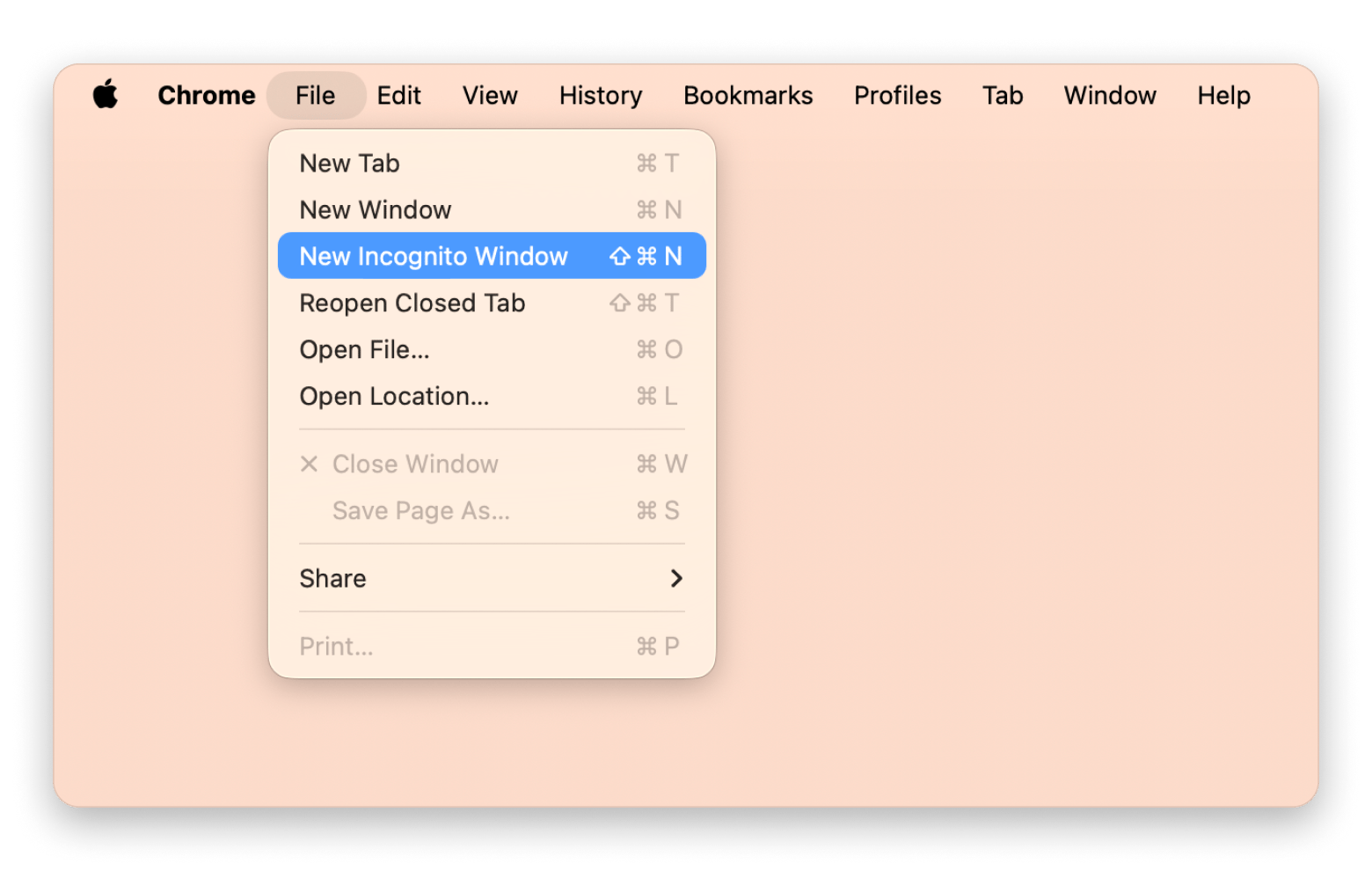1372x878 pixels.
Task: Open the Apple logo menu
Action: click(106, 94)
